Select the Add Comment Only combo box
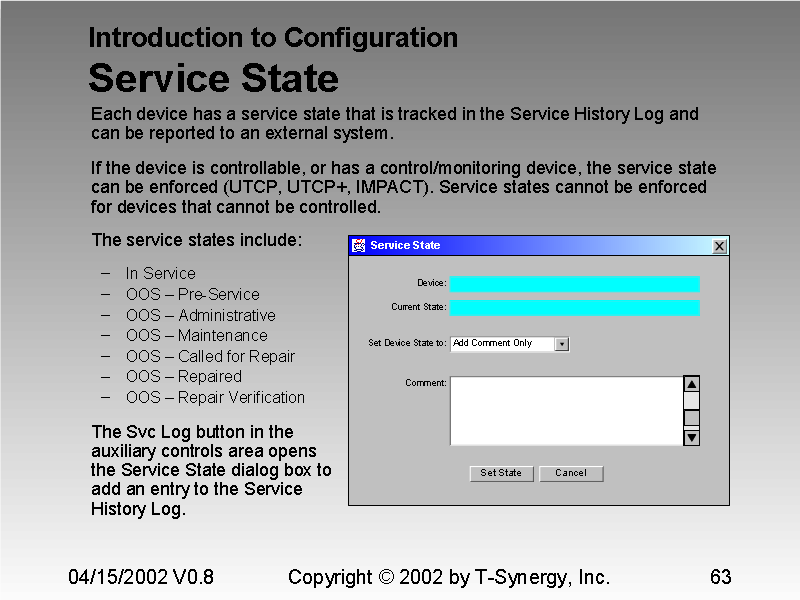800x600 pixels. pyautogui.click(x=502, y=344)
